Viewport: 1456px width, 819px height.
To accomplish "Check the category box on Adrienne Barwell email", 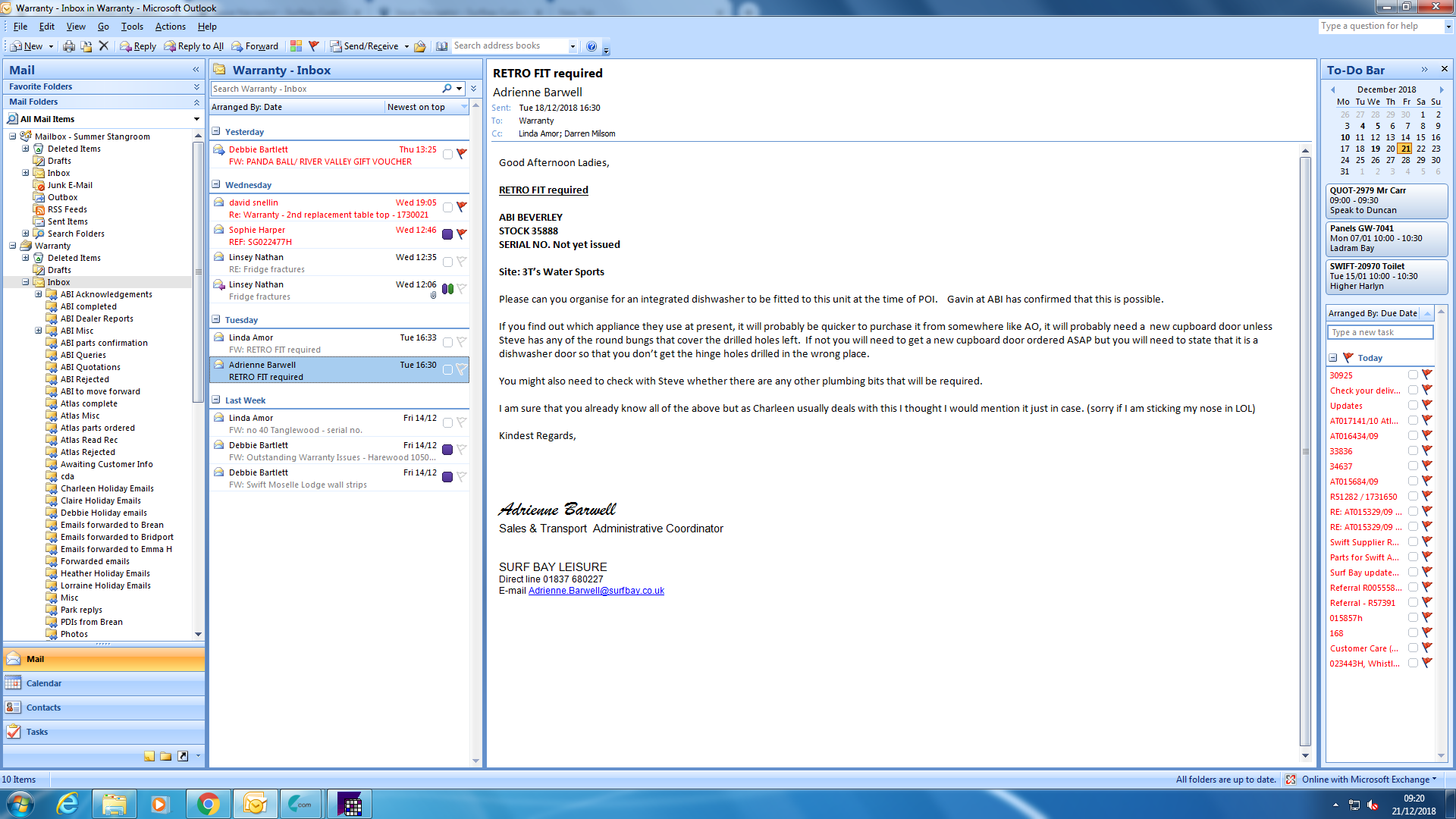I will [x=447, y=370].
